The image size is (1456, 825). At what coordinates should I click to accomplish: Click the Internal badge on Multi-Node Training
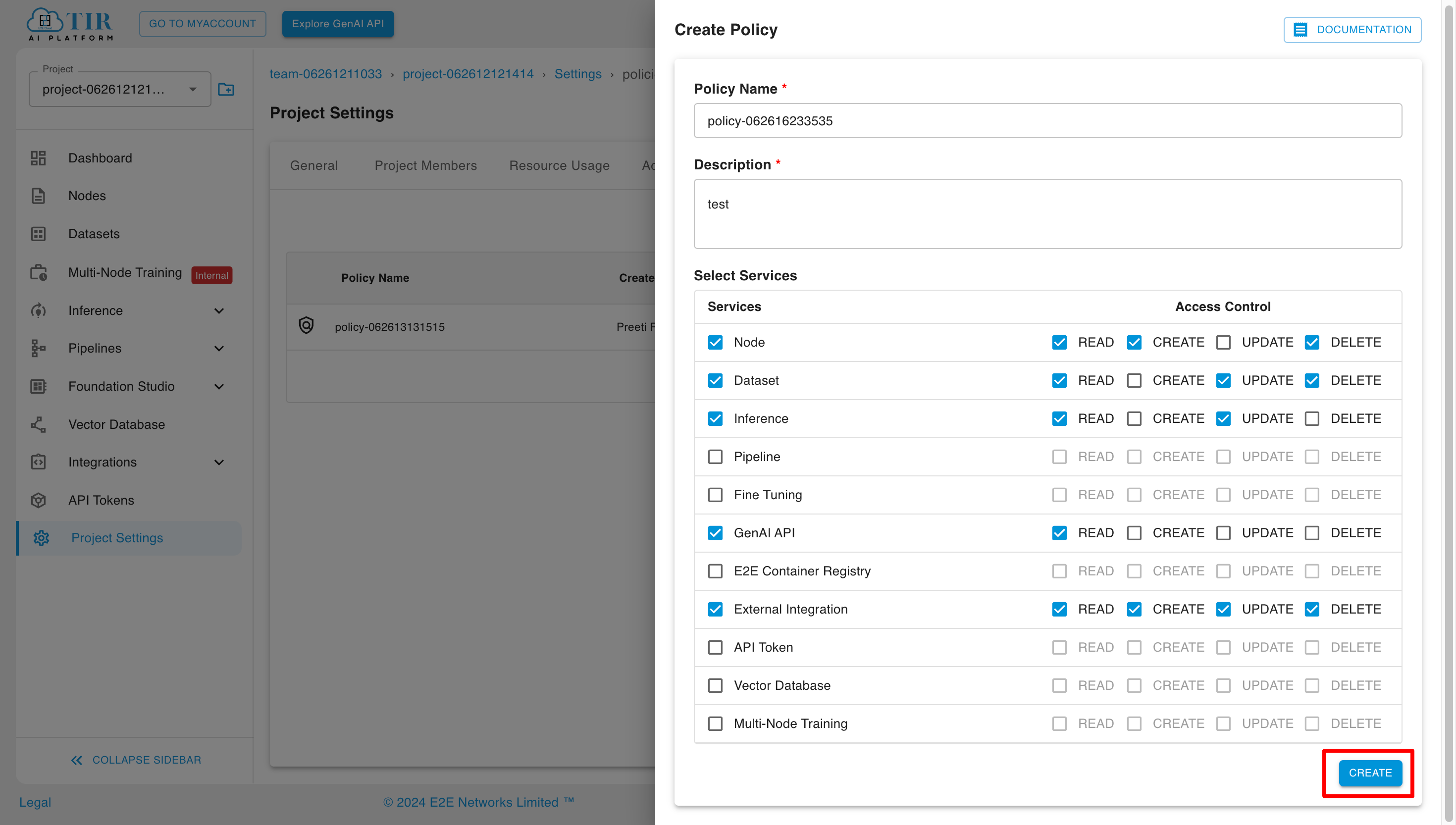(211, 275)
